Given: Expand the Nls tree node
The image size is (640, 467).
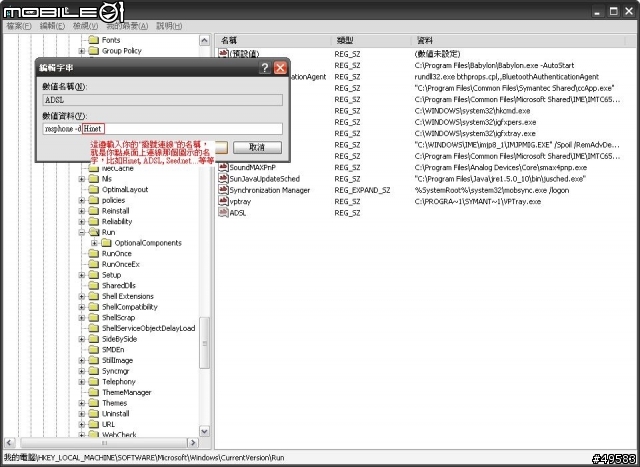Looking at the screenshot, I should pyautogui.click(x=82, y=179).
